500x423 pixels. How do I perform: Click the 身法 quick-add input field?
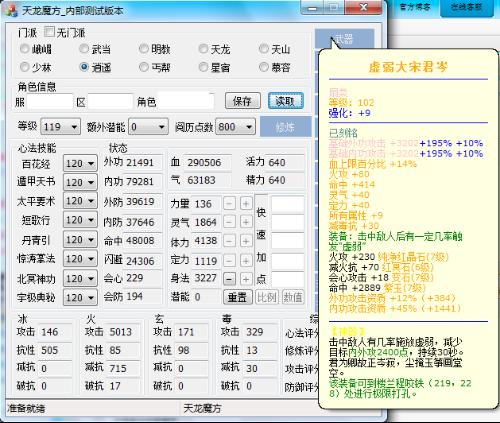point(287,279)
